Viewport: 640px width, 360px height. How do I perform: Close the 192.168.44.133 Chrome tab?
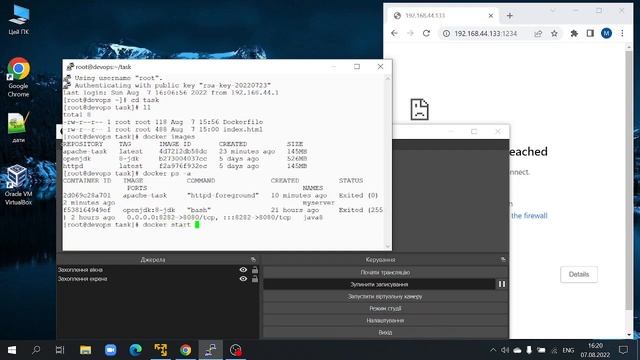pos(491,16)
